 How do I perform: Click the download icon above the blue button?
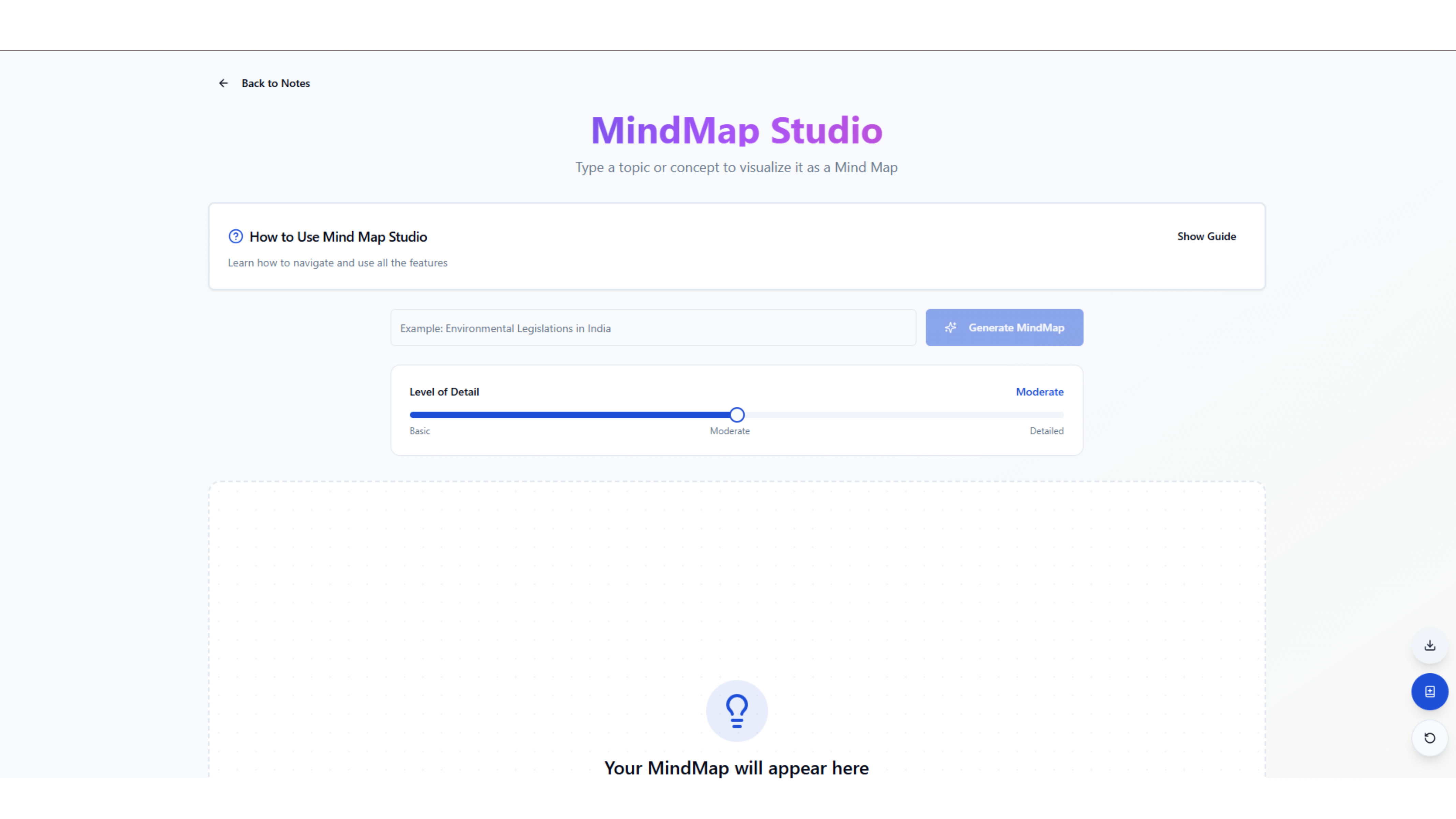coord(1429,645)
